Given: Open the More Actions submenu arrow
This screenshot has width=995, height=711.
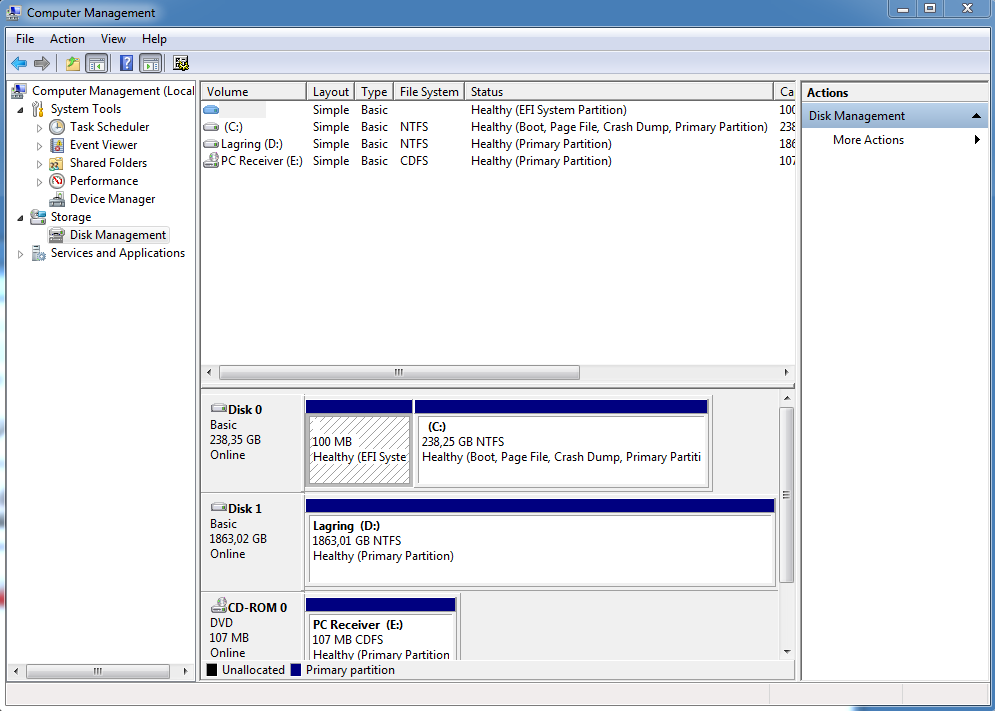Looking at the screenshot, I should (x=977, y=140).
